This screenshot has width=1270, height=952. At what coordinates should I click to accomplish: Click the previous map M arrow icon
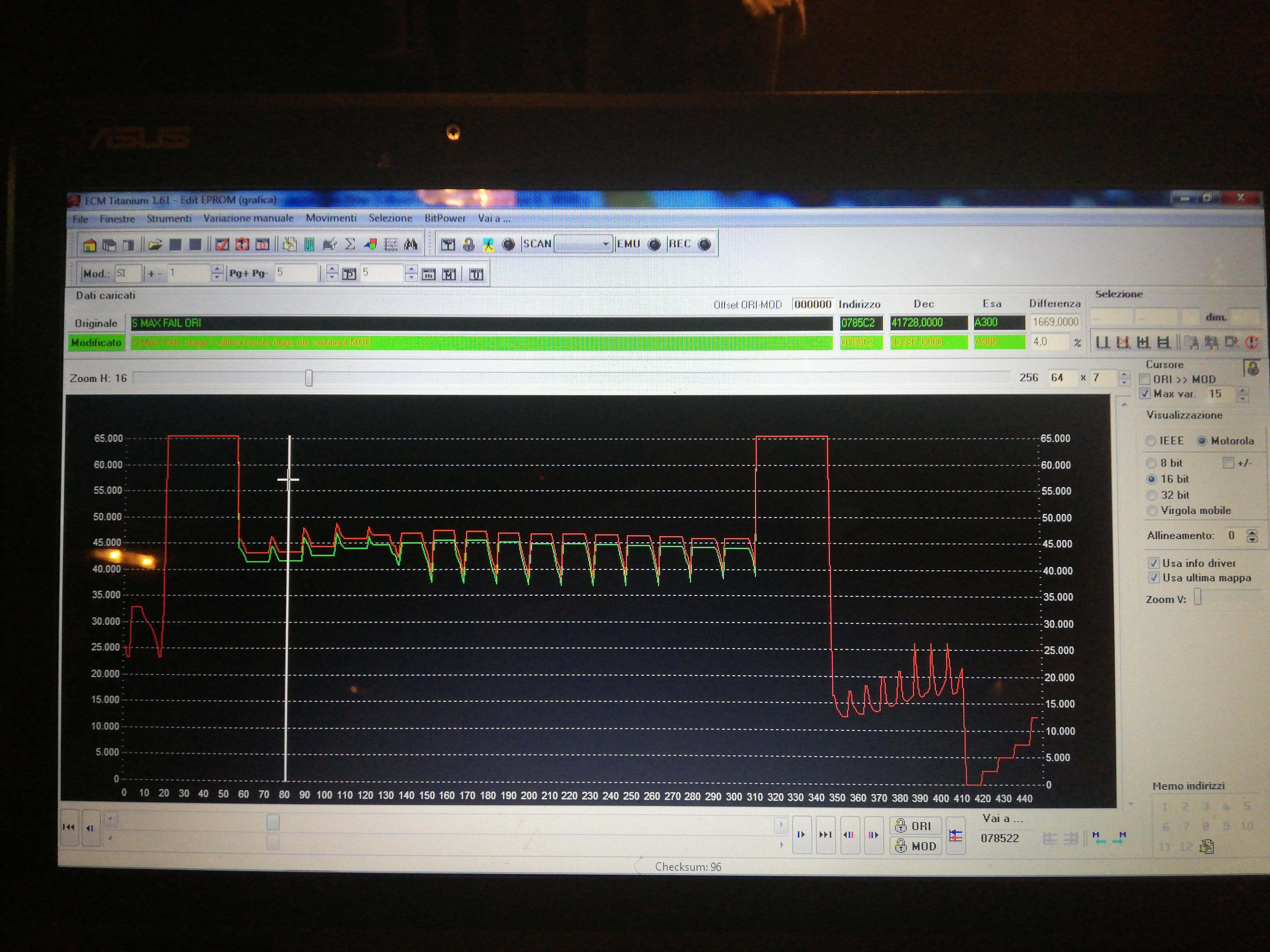[1098, 838]
